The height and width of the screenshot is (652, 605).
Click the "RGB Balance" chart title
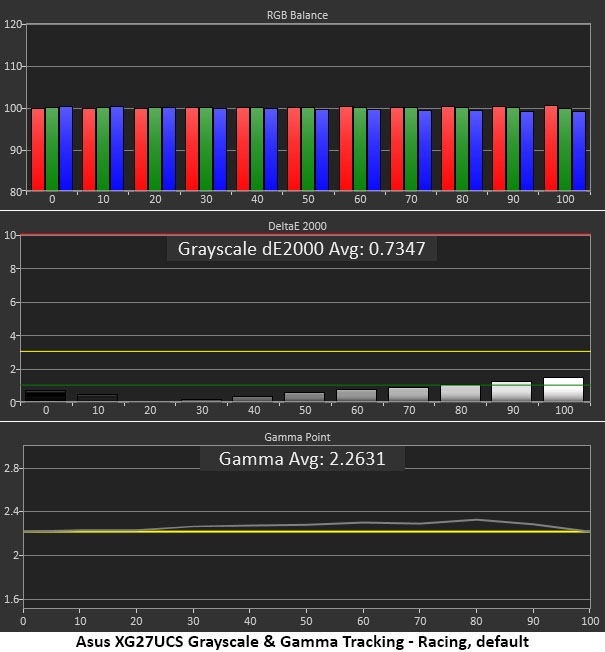coord(297,15)
